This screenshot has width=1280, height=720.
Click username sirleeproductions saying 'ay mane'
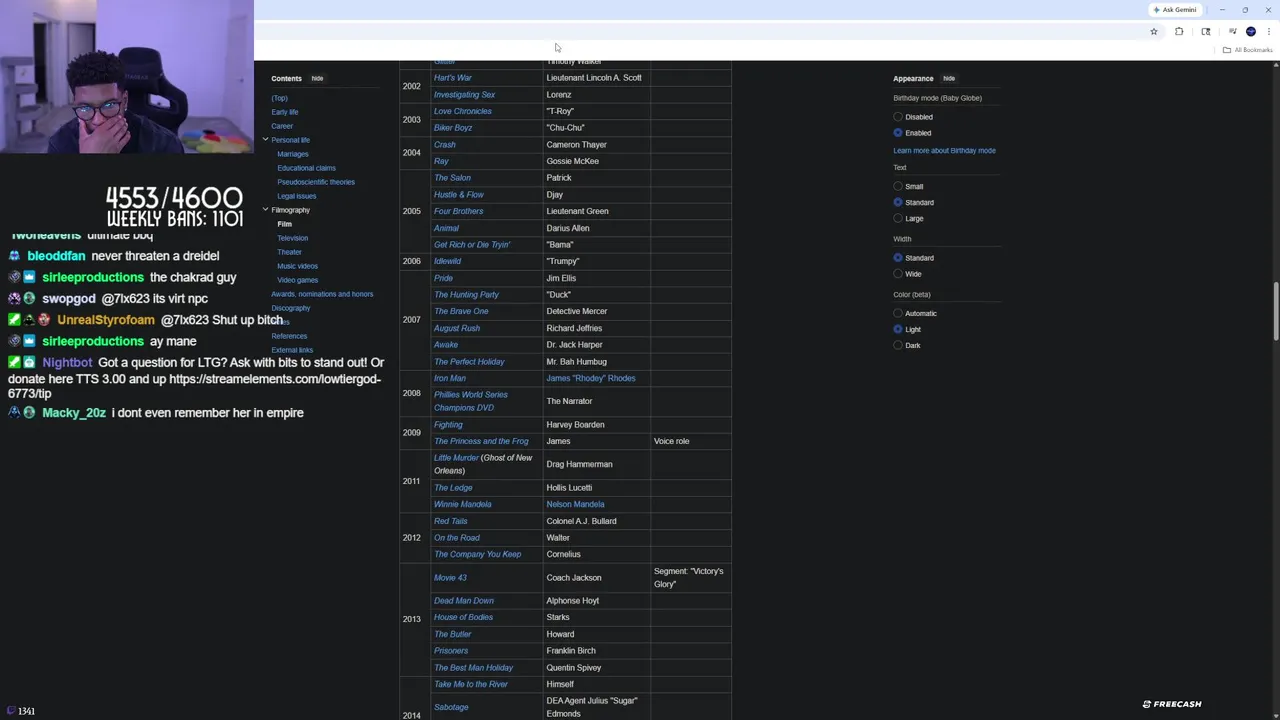point(93,342)
